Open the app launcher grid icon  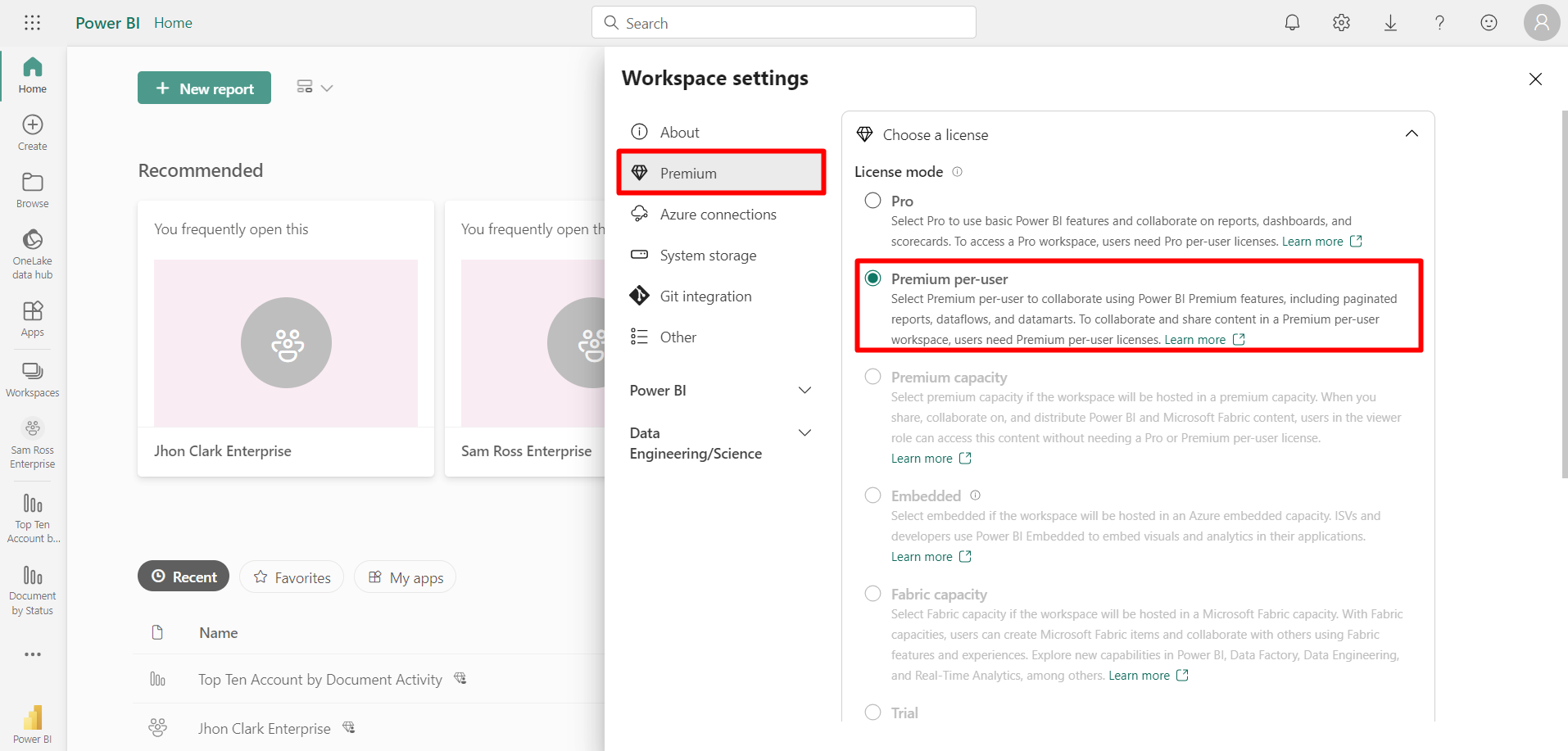[x=32, y=23]
